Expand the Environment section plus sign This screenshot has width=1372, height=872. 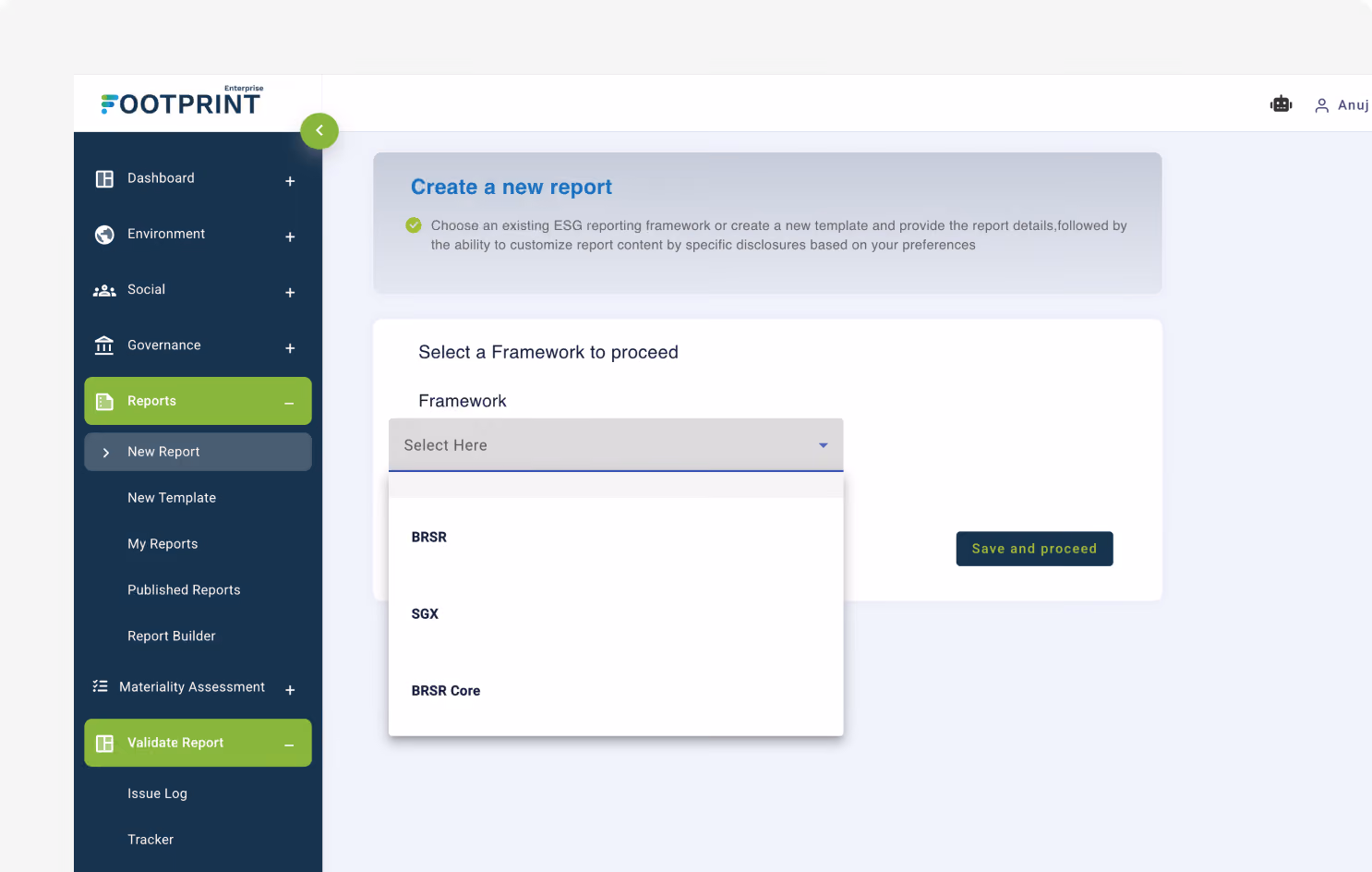coord(290,237)
